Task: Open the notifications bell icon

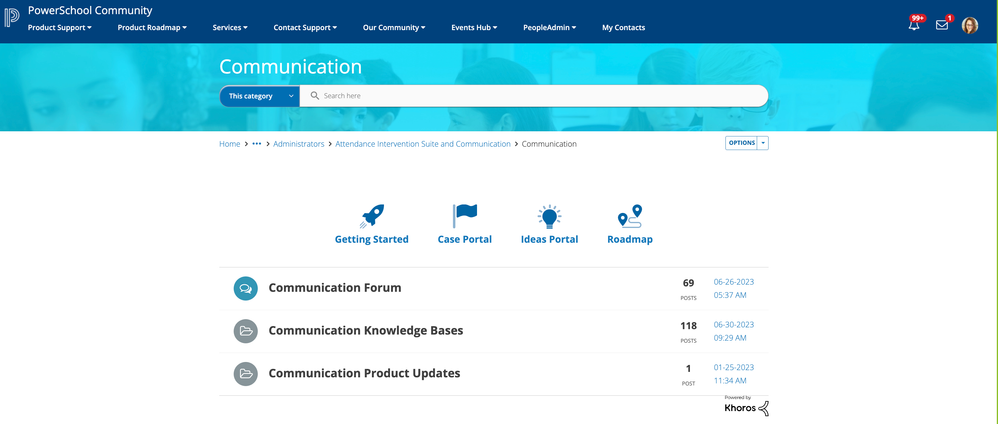Action: click(x=914, y=25)
